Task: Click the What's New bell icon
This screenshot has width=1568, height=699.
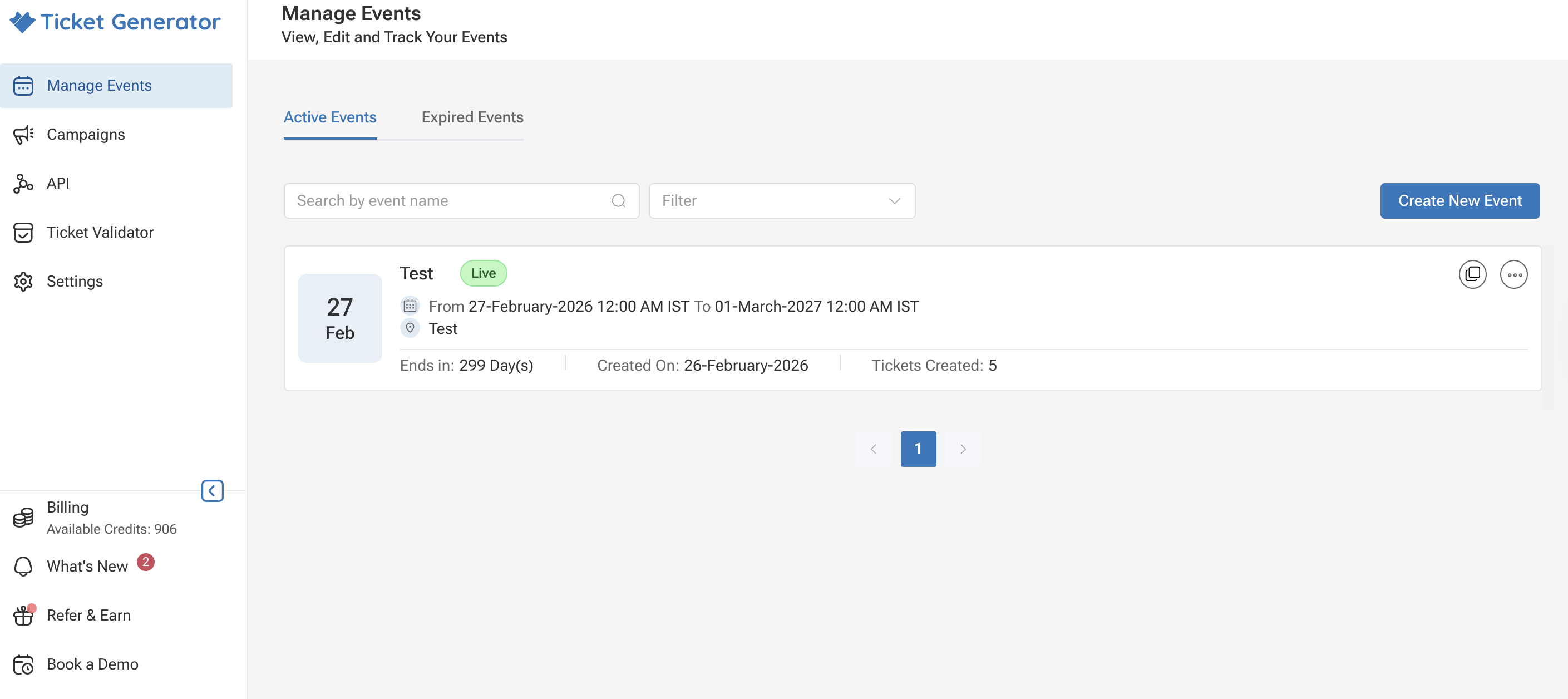Action: pyautogui.click(x=23, y=566)
